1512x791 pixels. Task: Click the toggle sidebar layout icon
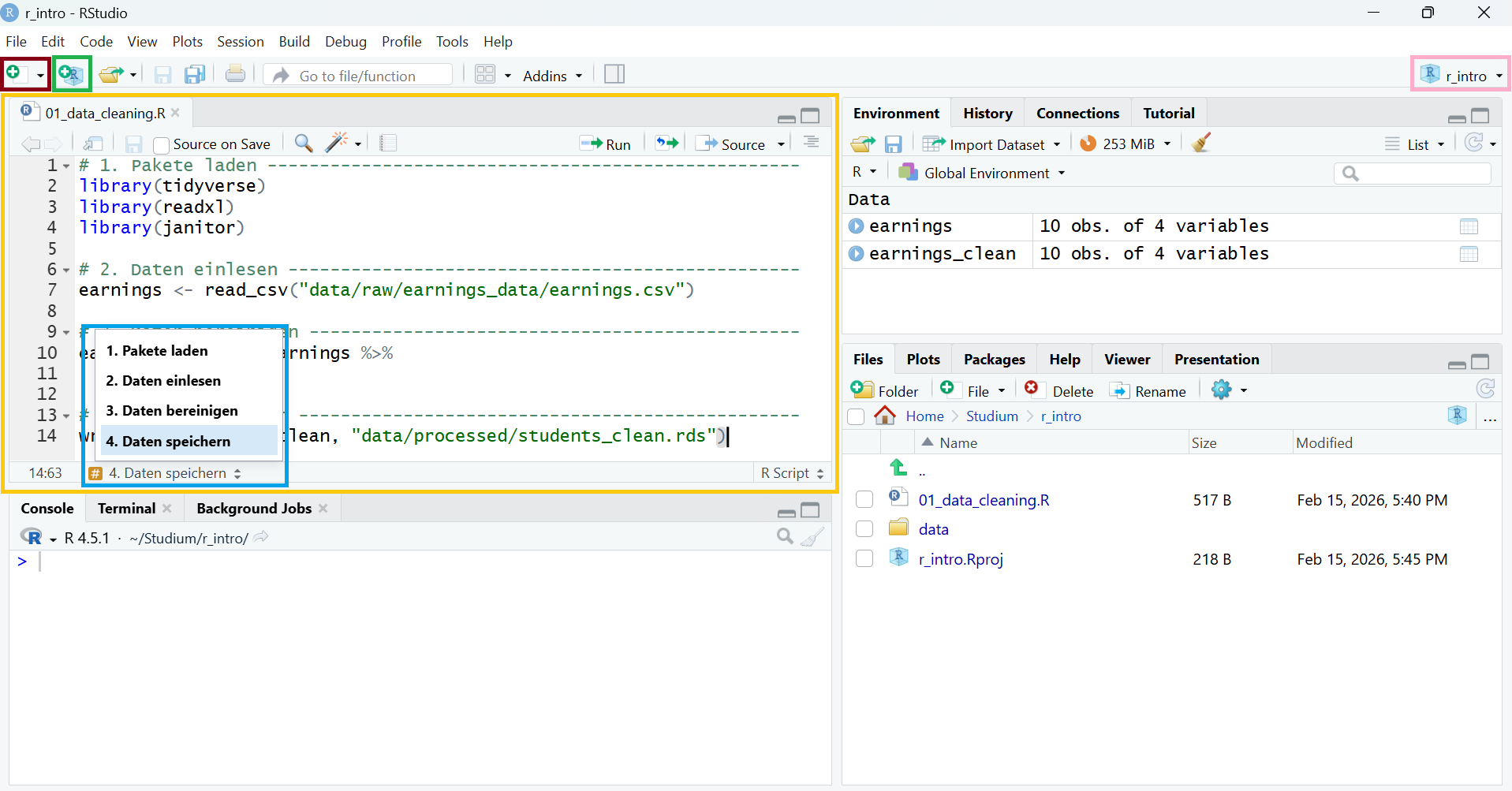click(614, 75)
